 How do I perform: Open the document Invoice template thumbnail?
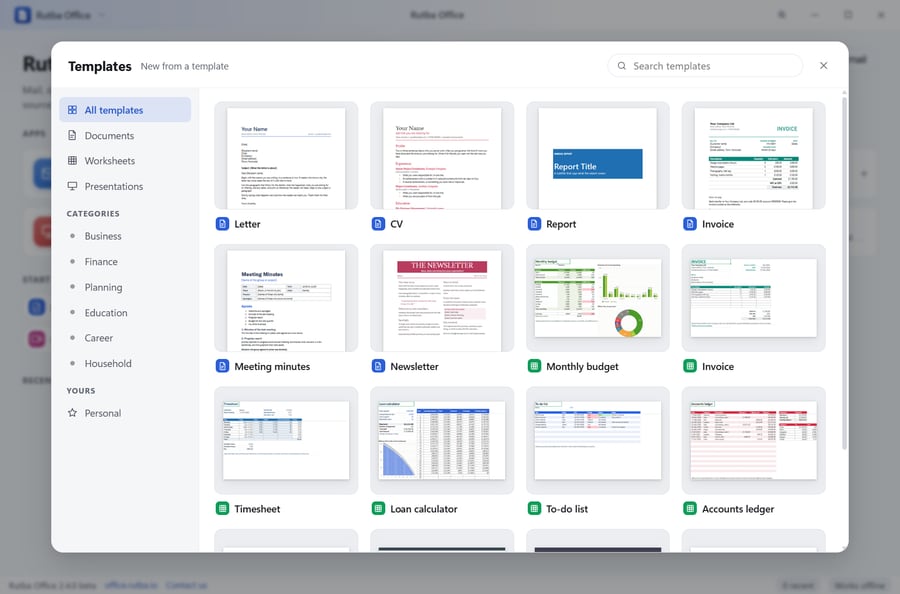[754, 156]
